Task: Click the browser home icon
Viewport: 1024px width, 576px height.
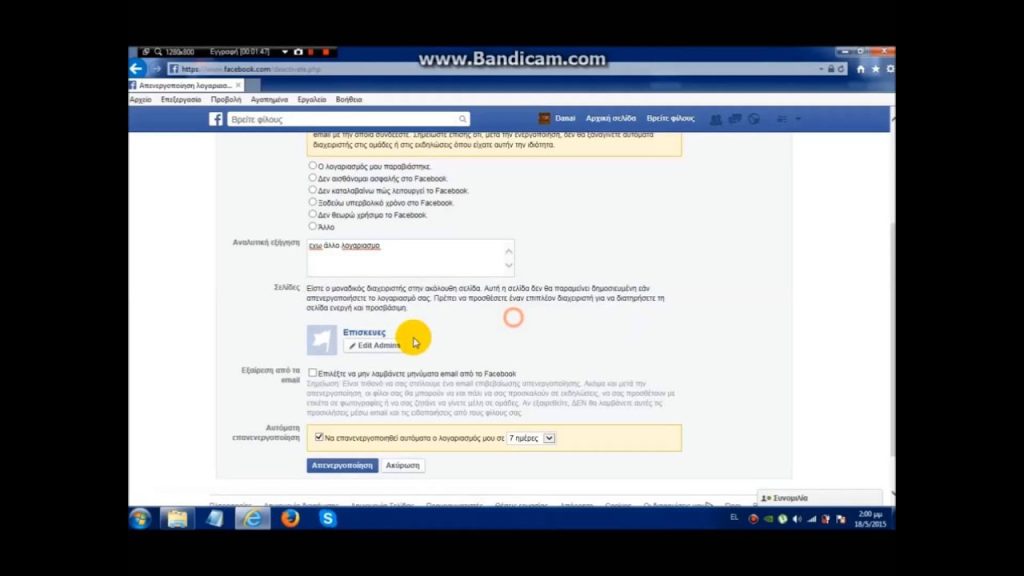Action: click(x=861, y=69)
